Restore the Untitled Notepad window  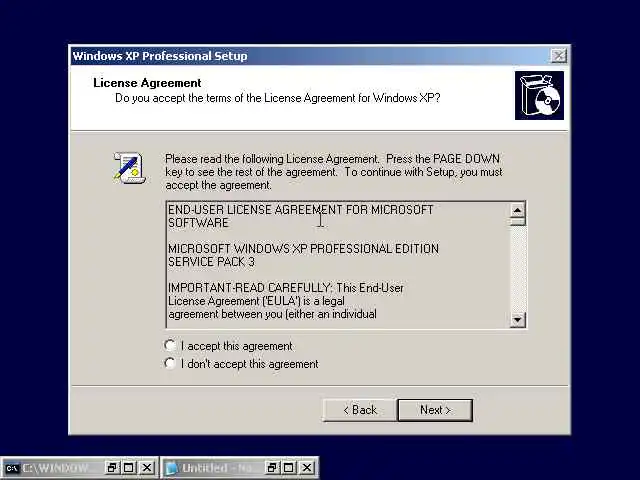(x=271, y=468)
